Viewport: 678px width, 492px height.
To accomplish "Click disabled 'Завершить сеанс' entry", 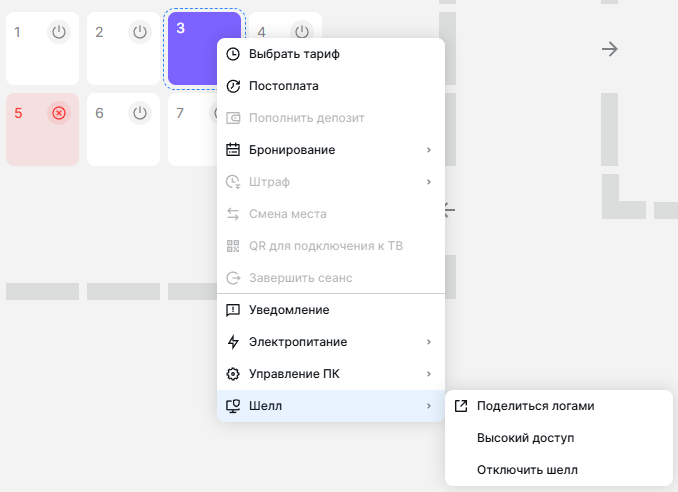I will point(331,278).
